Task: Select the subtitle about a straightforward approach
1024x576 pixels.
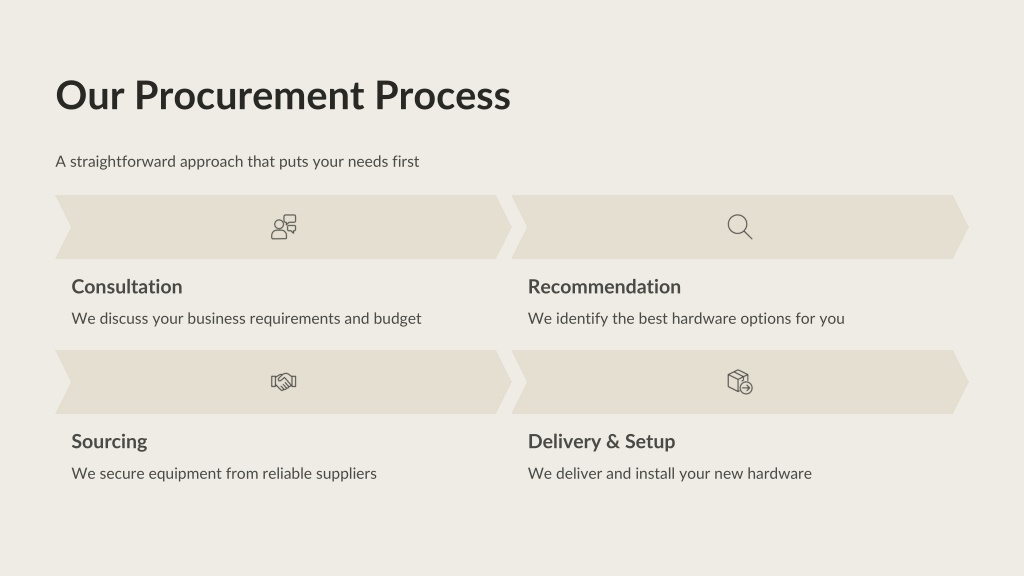Action: 237,161
